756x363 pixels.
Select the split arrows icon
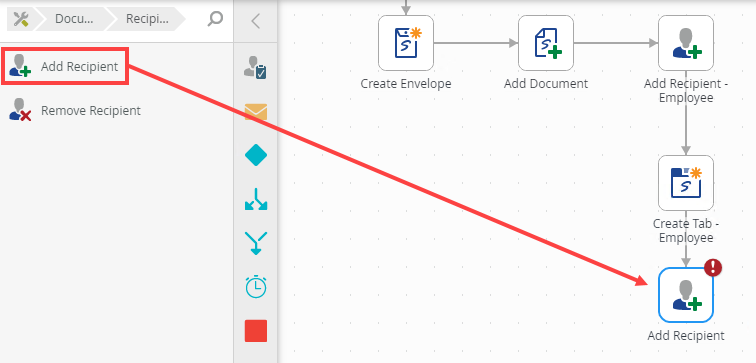[x=256, y=200]
